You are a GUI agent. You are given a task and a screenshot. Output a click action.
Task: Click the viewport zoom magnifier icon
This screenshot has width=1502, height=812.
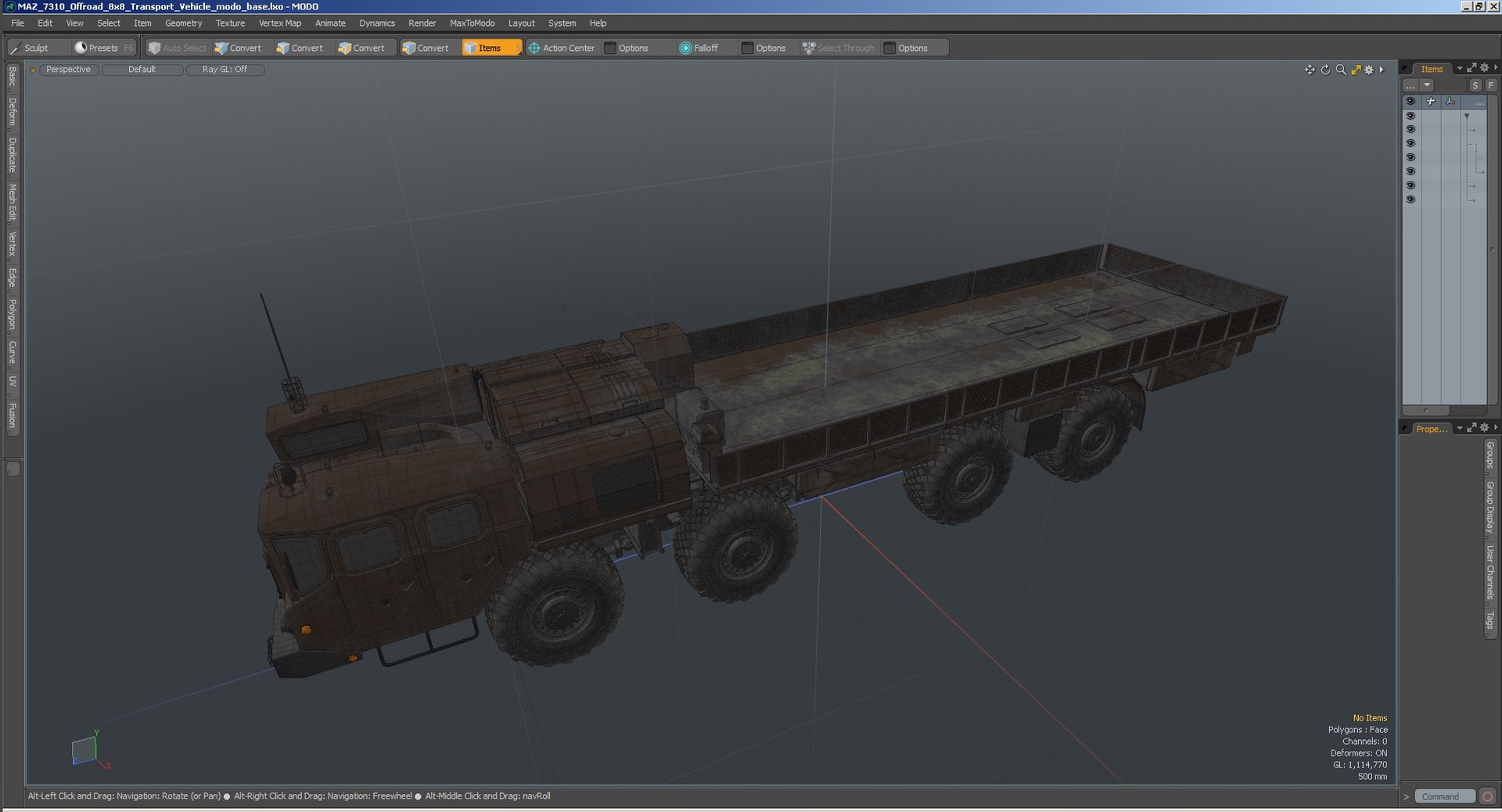point(1341,70)
